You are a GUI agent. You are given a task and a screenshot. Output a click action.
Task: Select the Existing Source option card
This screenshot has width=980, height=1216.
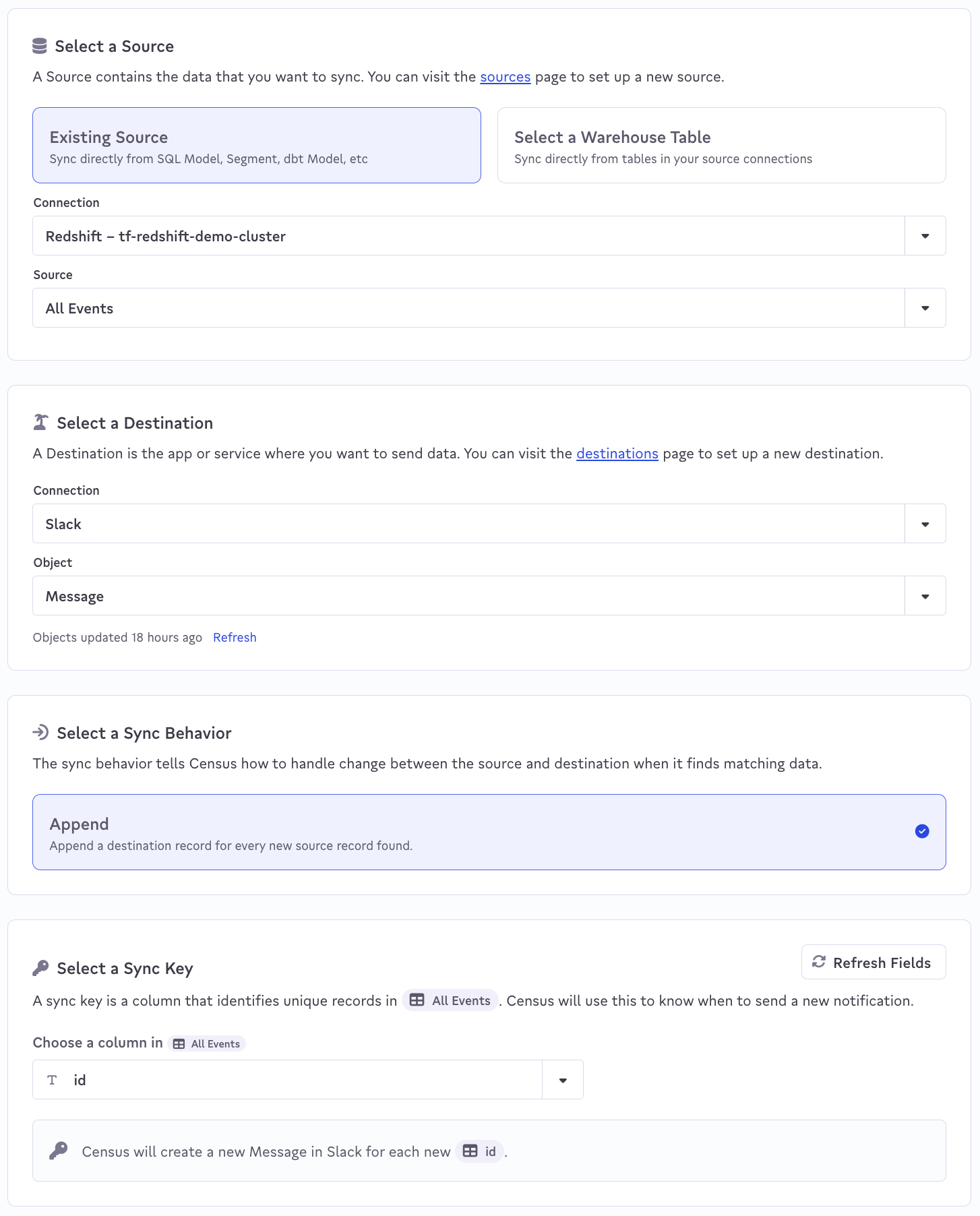(257, 146)
